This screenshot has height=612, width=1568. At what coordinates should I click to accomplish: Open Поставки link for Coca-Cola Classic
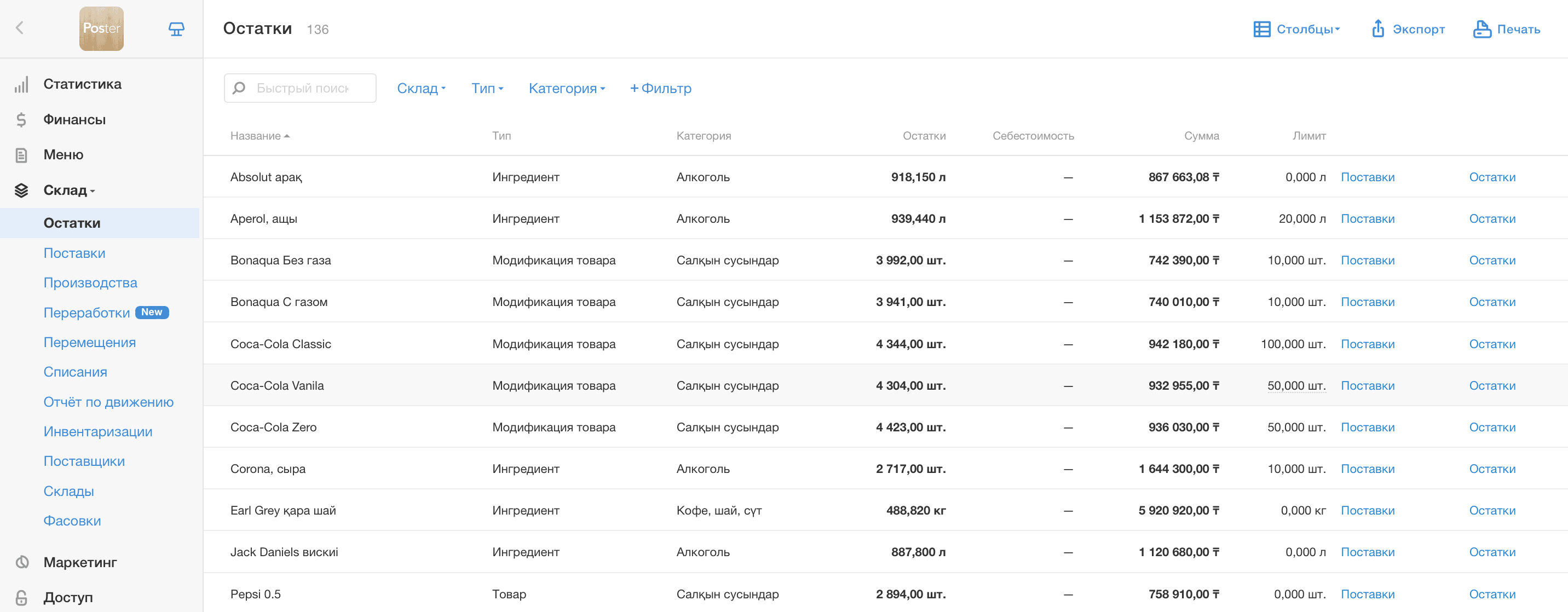pyautogui.click(x=1367, y=344)
